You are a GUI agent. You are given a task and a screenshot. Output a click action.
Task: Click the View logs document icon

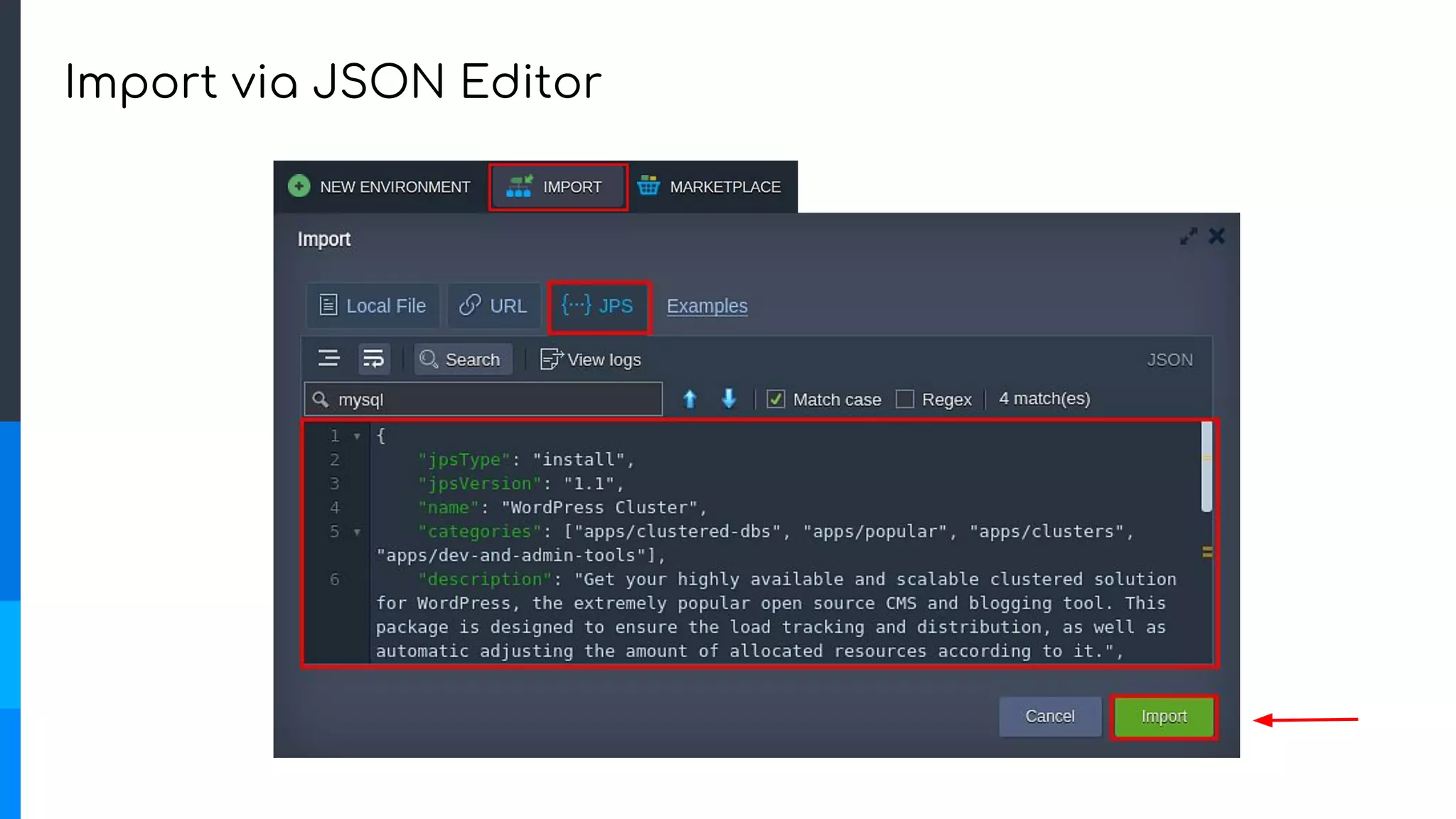pyautogui.click(x=551, y=359)
